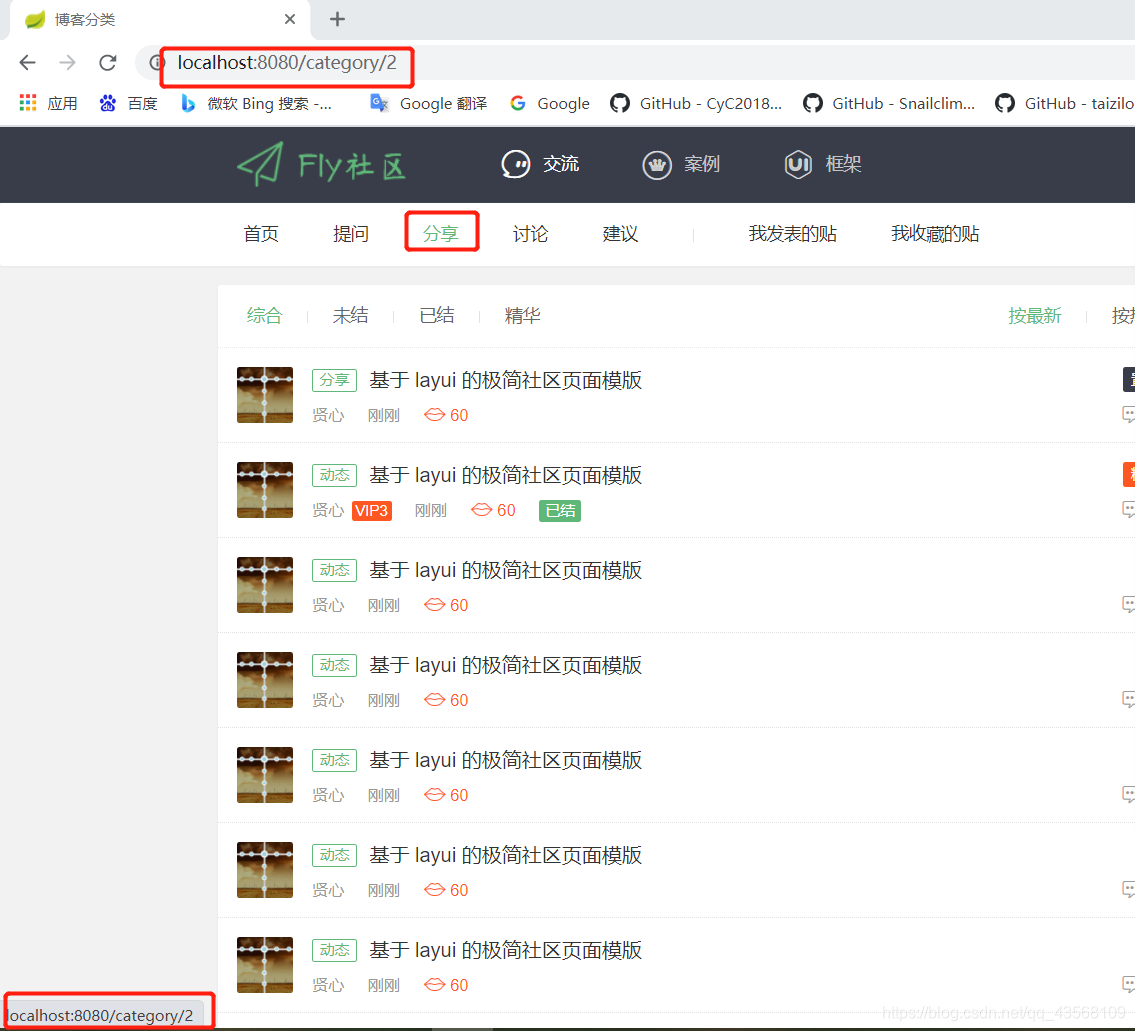This screenshot has height=1031, width=1135.
Task: Click avatar of the 分享-tagged post
Action: (265, 395)
